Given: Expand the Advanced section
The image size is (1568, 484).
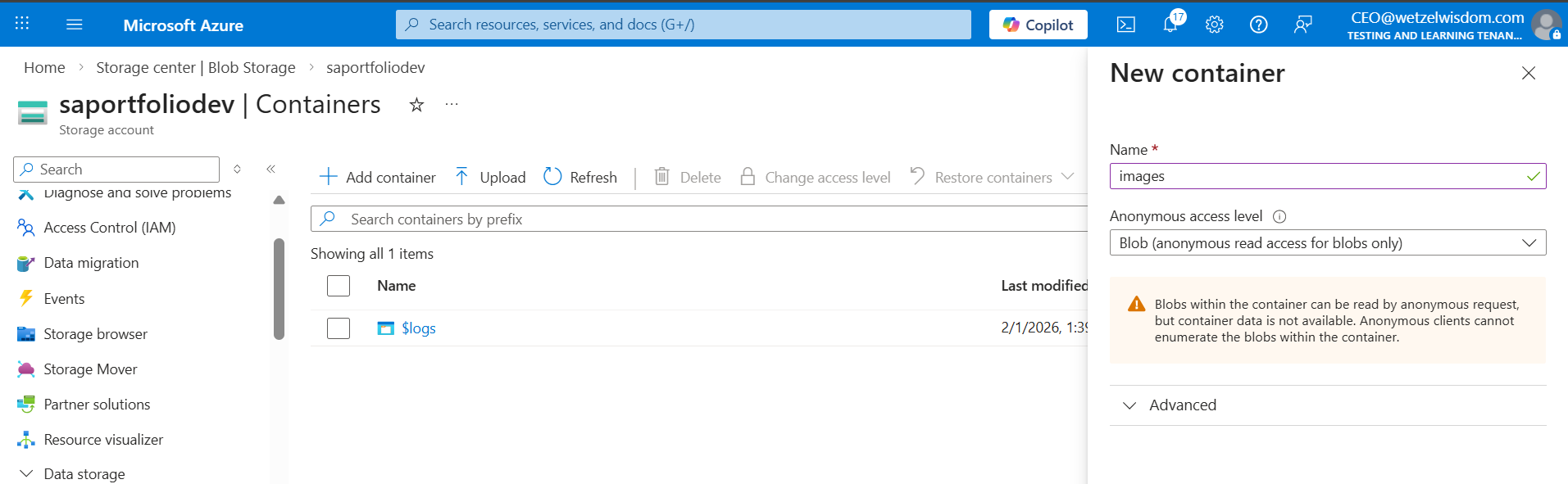Looking at the screenshot, I should 1182,405.
